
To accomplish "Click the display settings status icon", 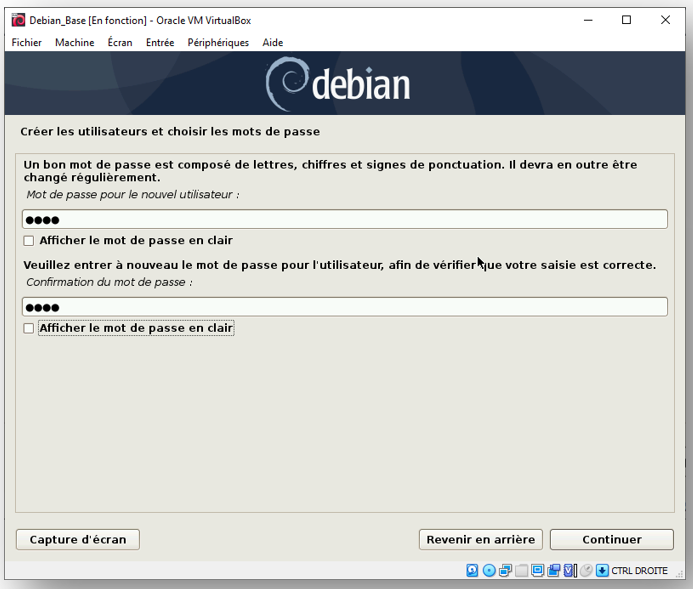I will 537,570.
